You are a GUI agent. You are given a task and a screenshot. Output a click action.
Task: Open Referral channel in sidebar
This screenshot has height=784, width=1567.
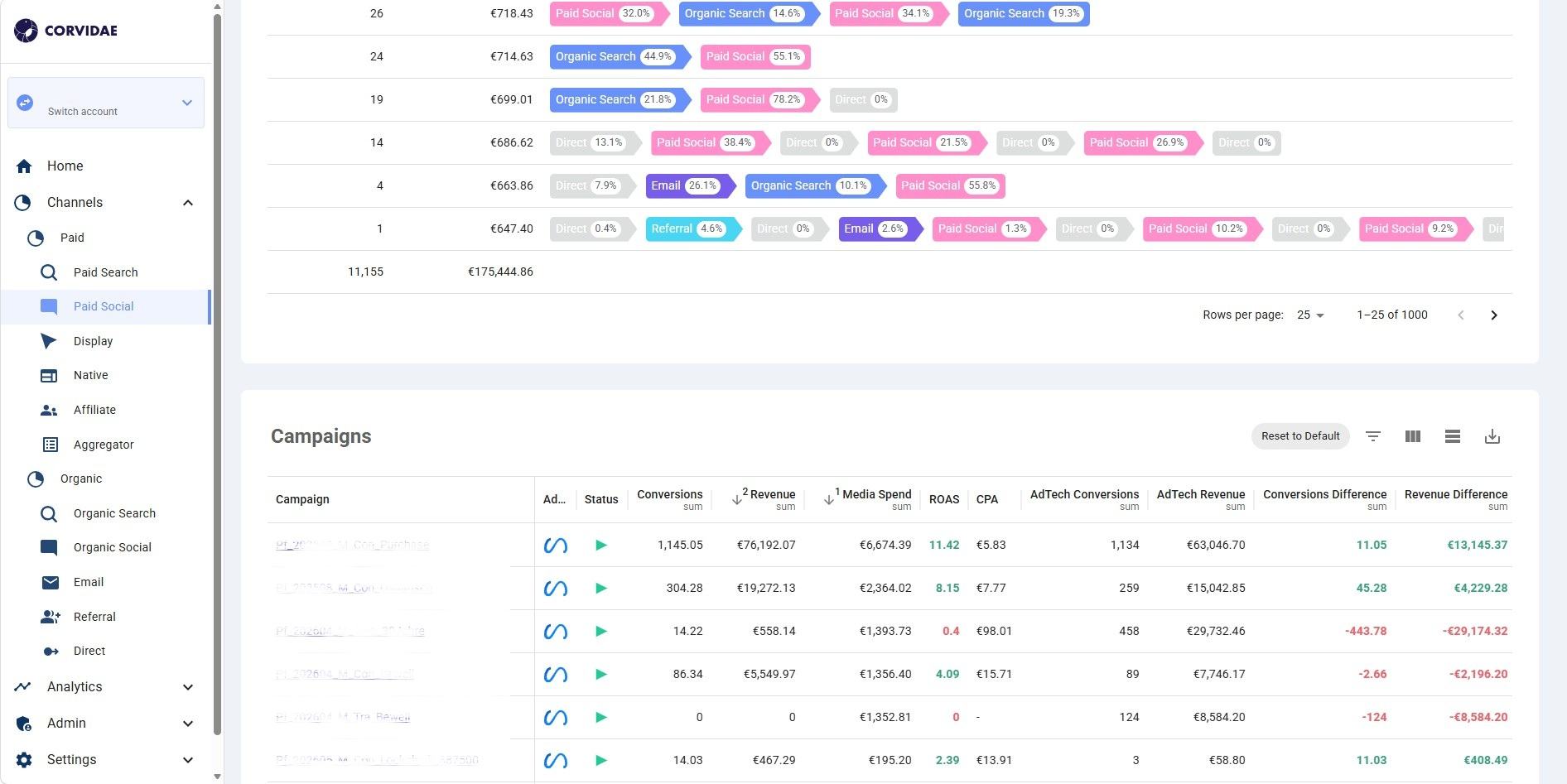coord(94,617)
